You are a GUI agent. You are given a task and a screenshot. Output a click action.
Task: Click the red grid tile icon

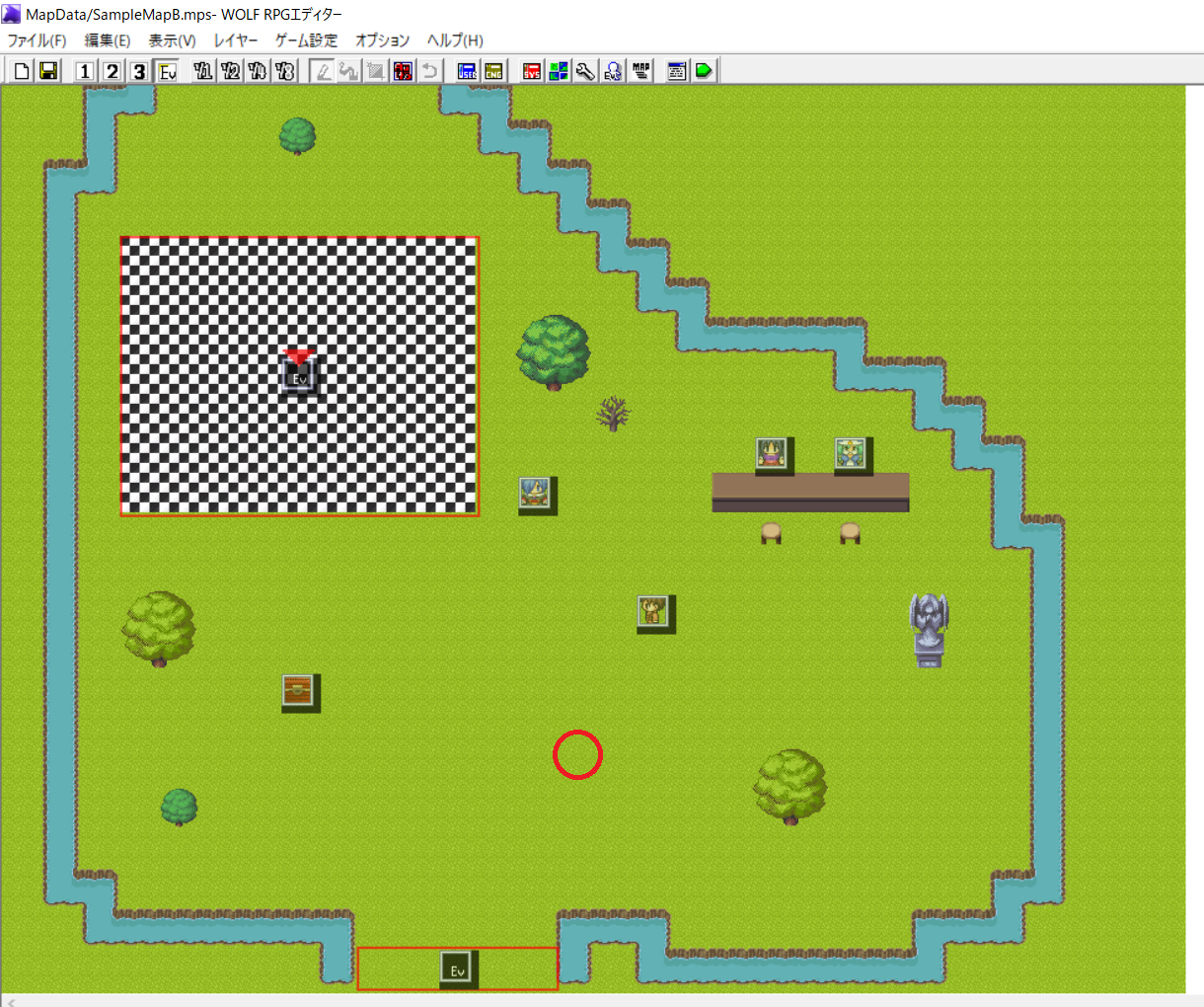(403, 71)
